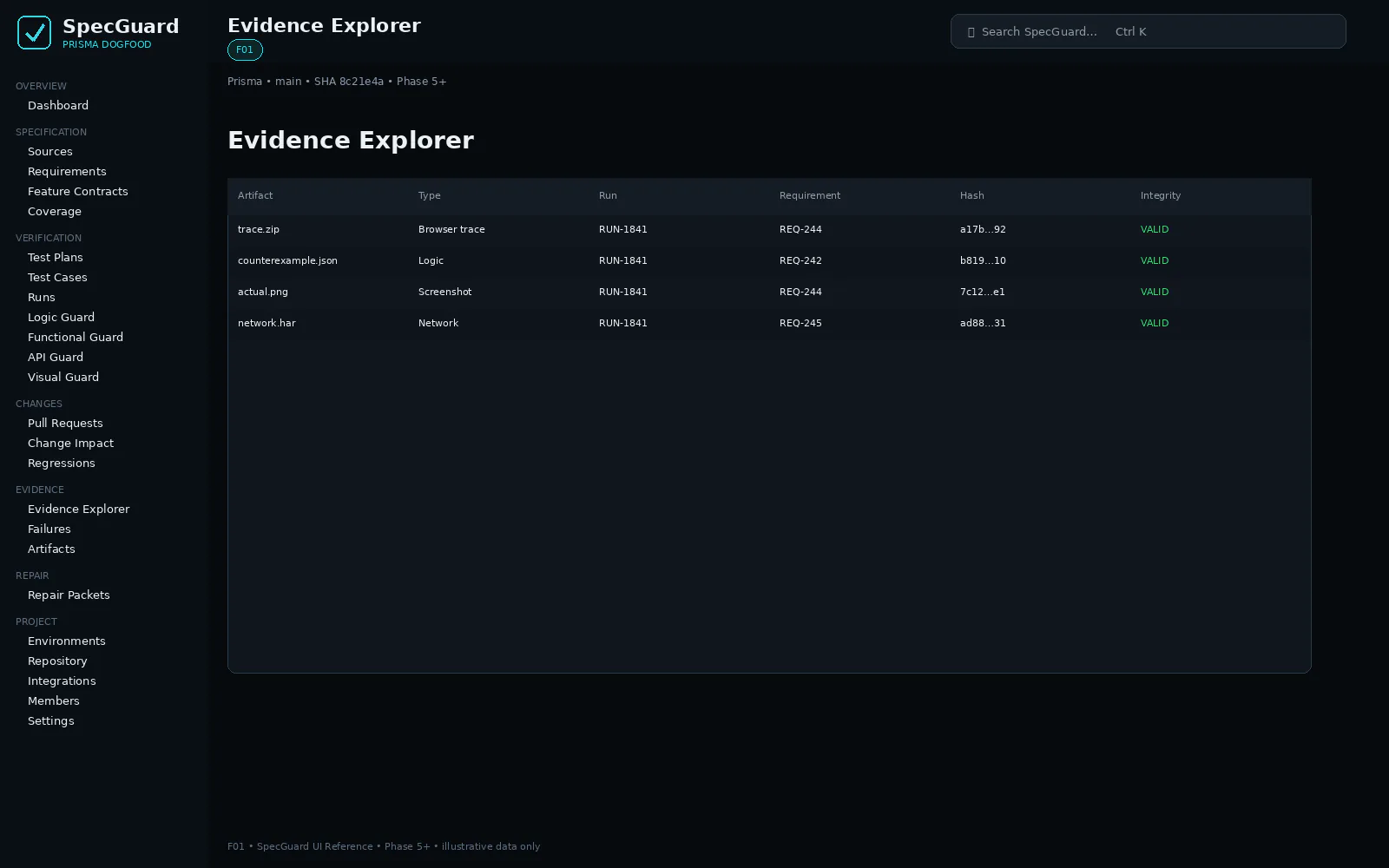Screen dimensions: 1389x868
Task: Click the REQ-242 requirement cell
Action: pos(800,260)
